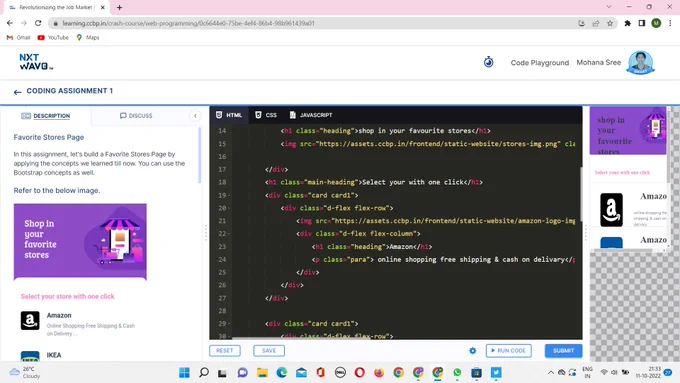Bookmark this page with star icon

(610, 23)
